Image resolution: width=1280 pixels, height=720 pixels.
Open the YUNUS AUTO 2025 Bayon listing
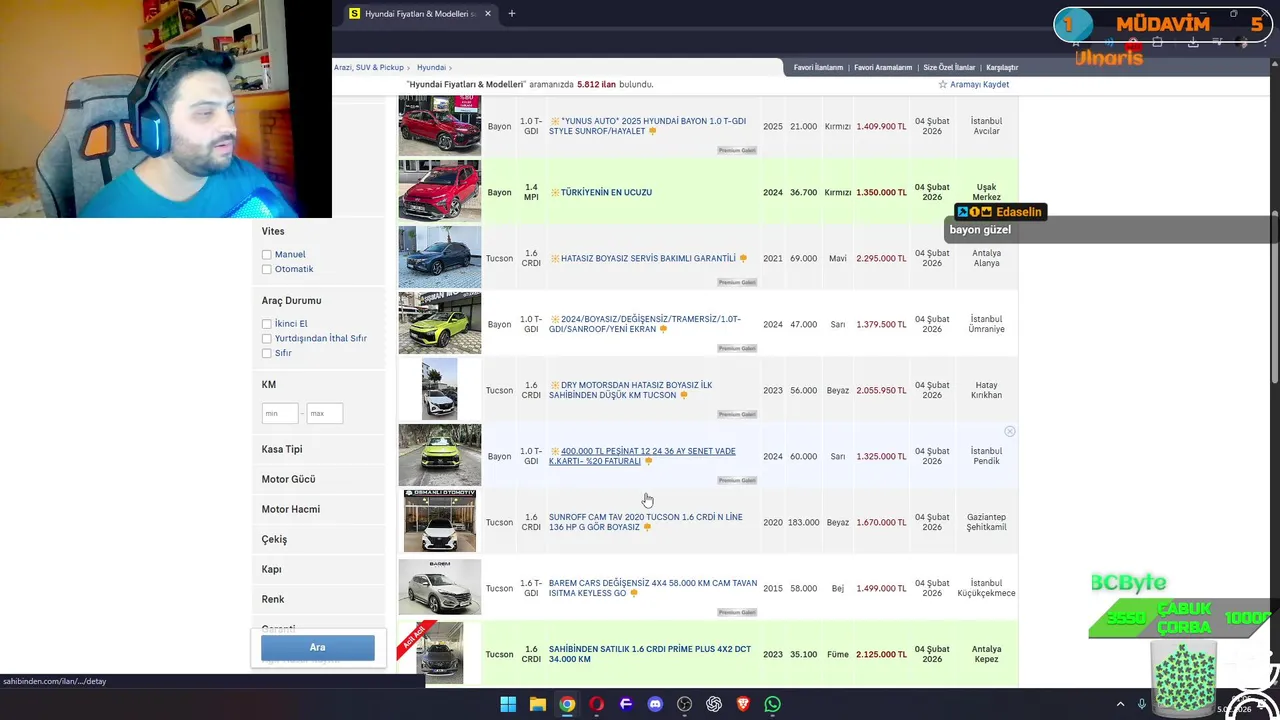point(647,126)
